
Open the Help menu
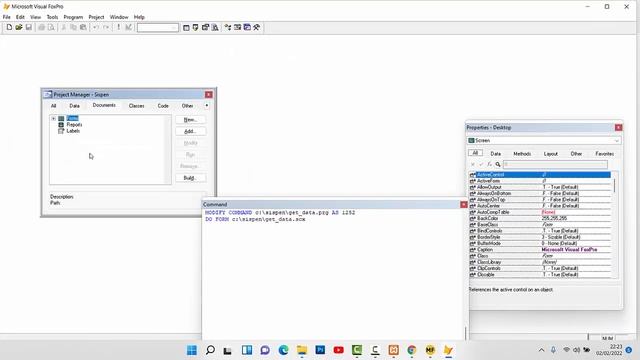tap(139, 17)
